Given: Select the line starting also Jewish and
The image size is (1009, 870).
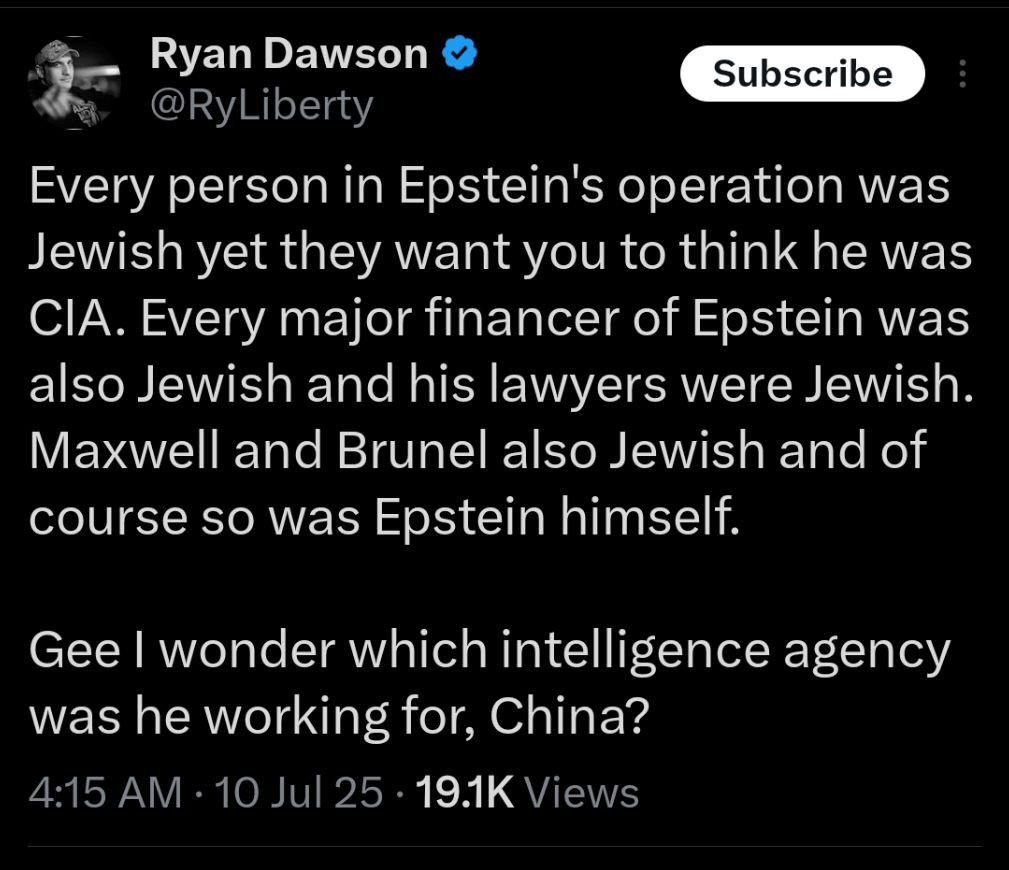Looking at the screenshot, I should click(x=501, y=385).
